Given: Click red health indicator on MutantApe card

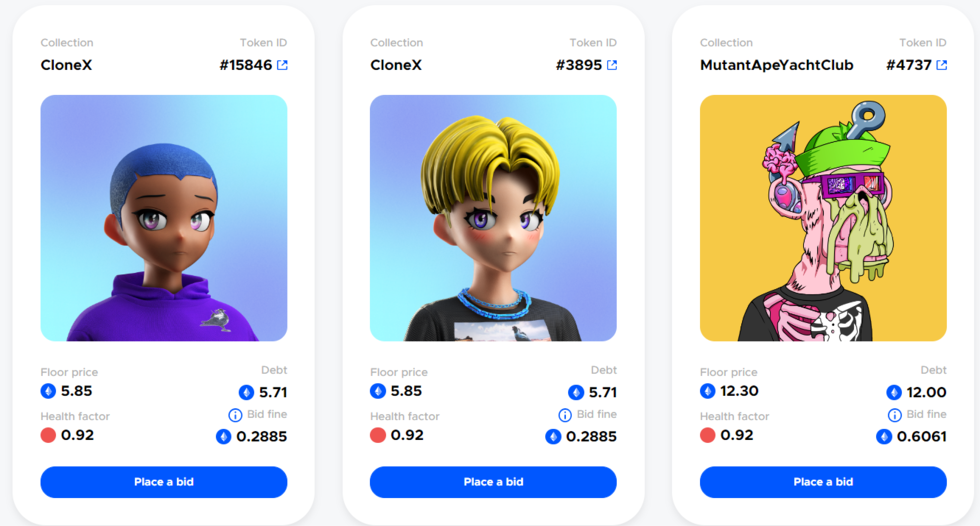Looking at the screenshot, I should coord(708,435).
